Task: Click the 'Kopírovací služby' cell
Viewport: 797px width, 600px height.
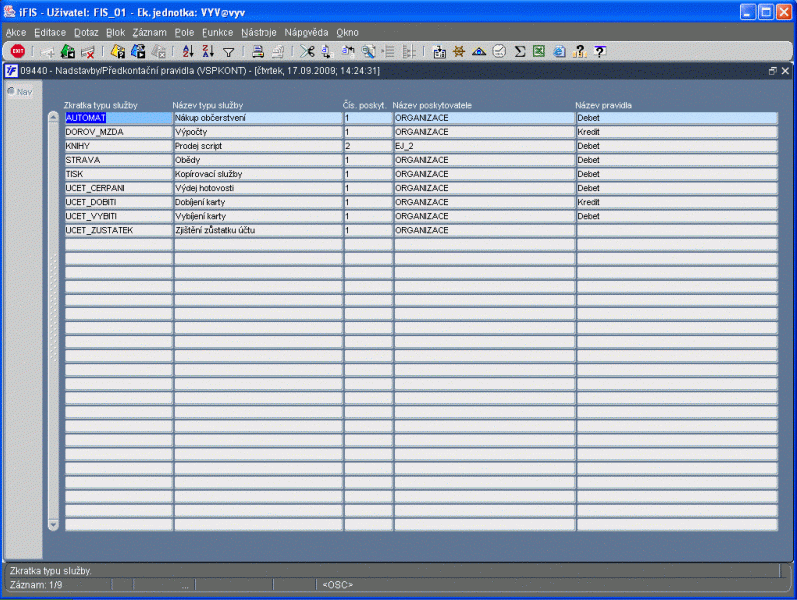Action: (258, 174)
